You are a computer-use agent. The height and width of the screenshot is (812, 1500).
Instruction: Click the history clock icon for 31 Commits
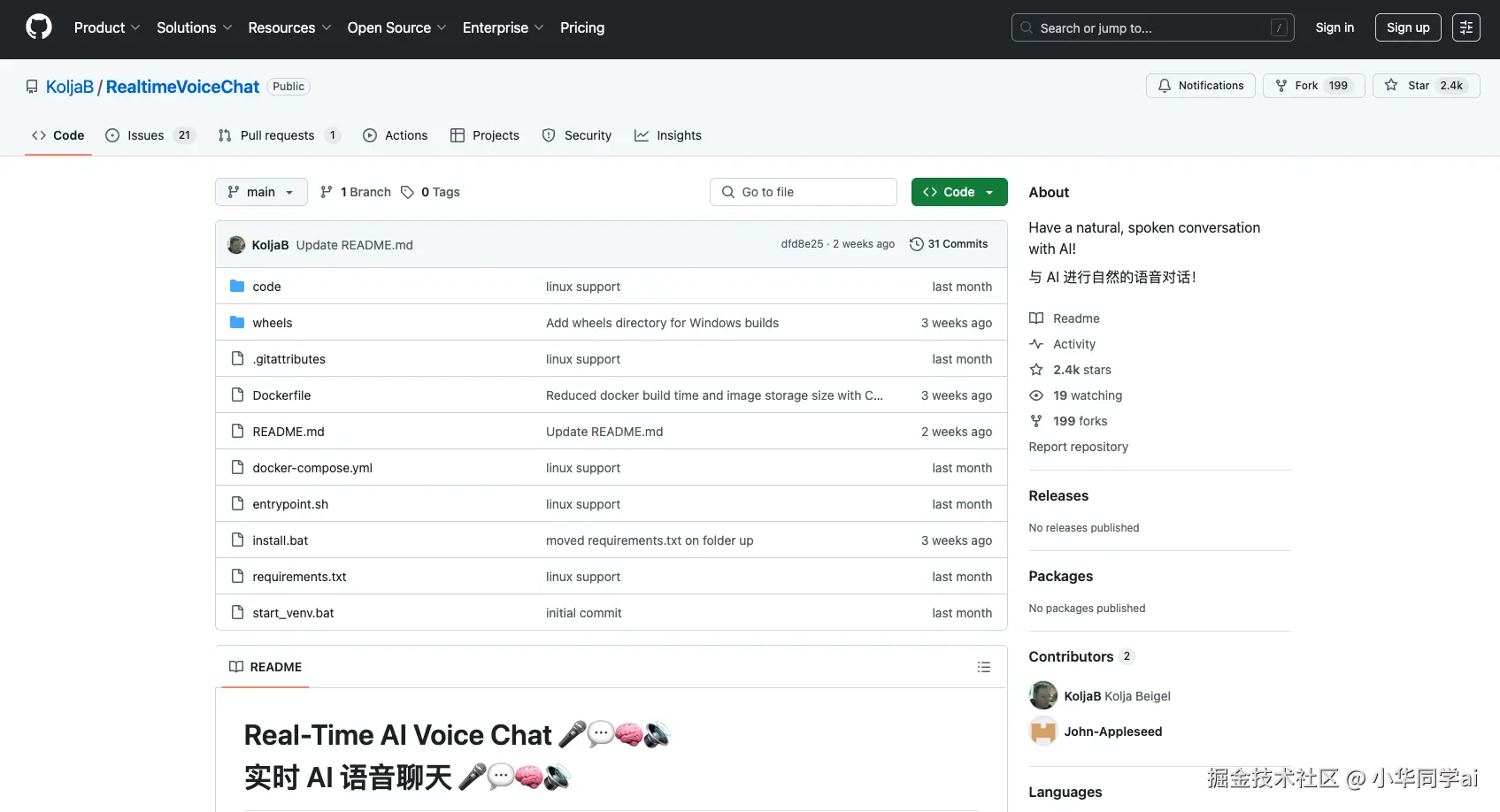pos(917,244)
